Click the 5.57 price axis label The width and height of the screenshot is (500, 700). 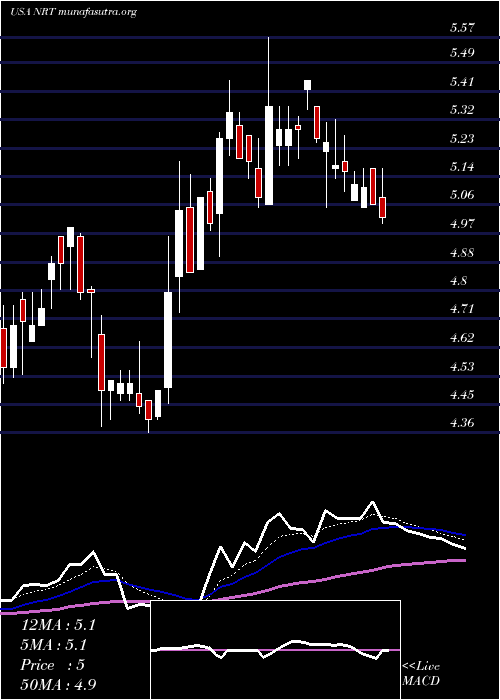462,28
